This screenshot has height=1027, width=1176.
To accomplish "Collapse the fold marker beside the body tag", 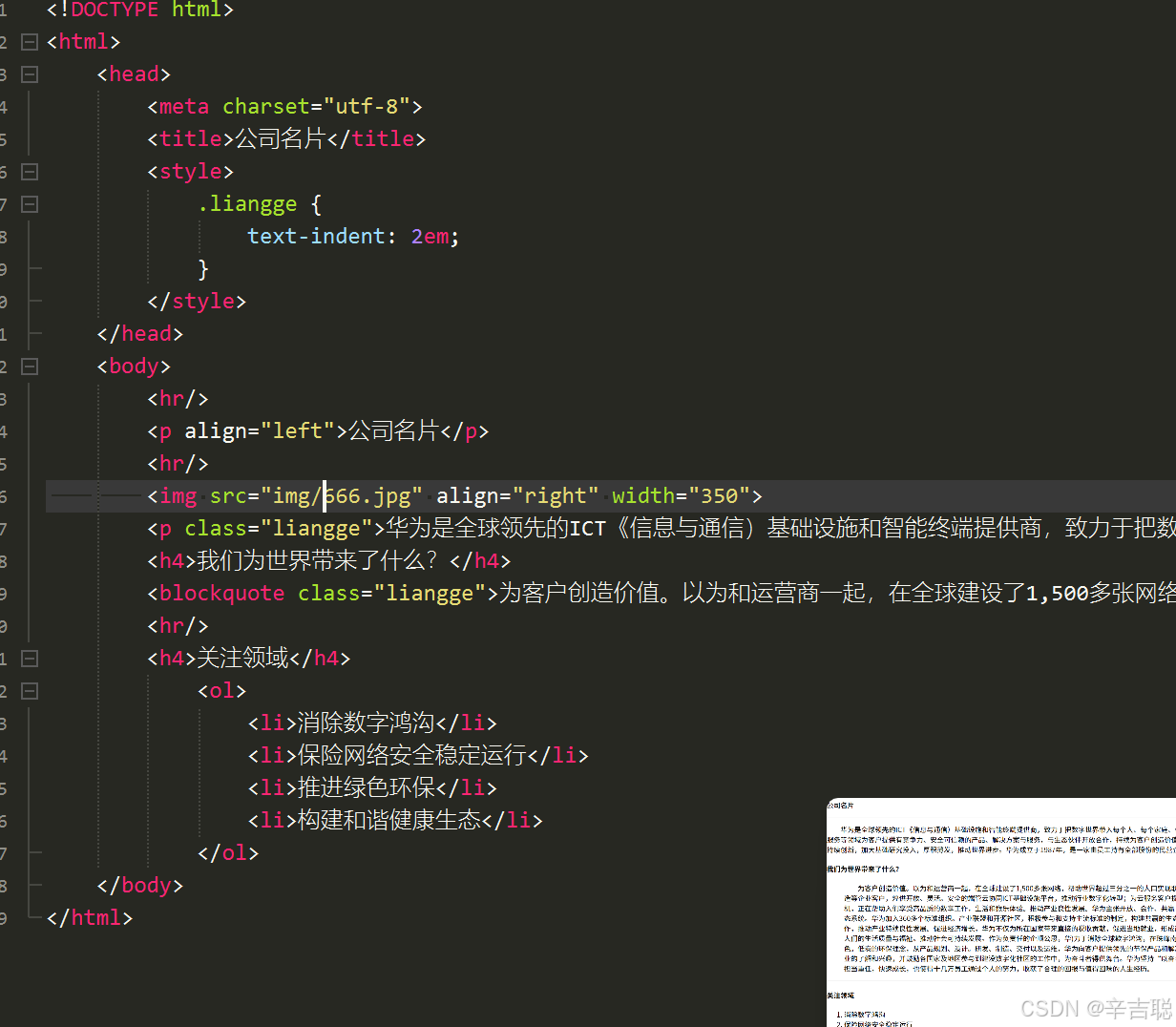I will pyautogui.click(x=30, y=367).
